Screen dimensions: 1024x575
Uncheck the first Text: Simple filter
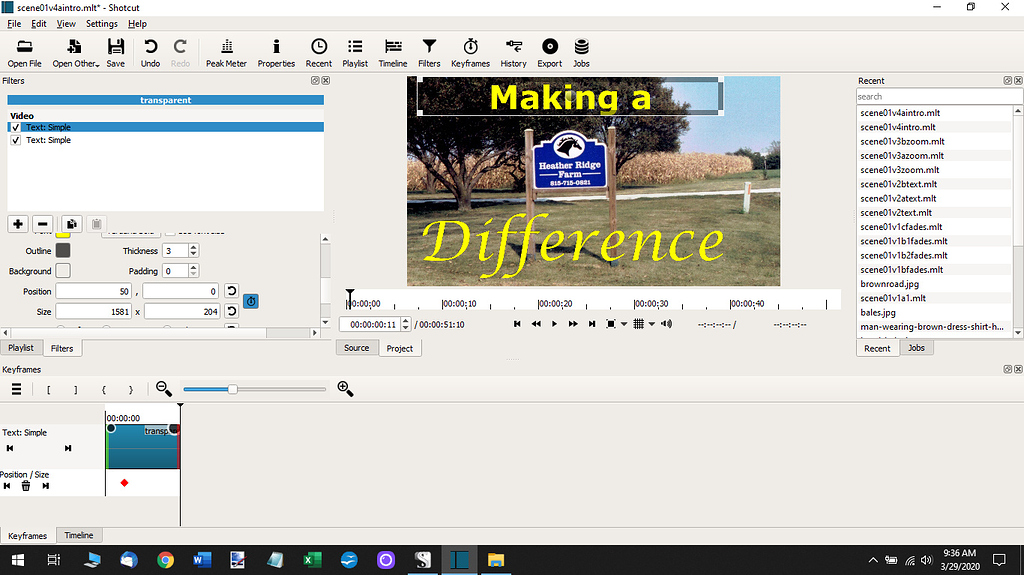tap(15, 127)
